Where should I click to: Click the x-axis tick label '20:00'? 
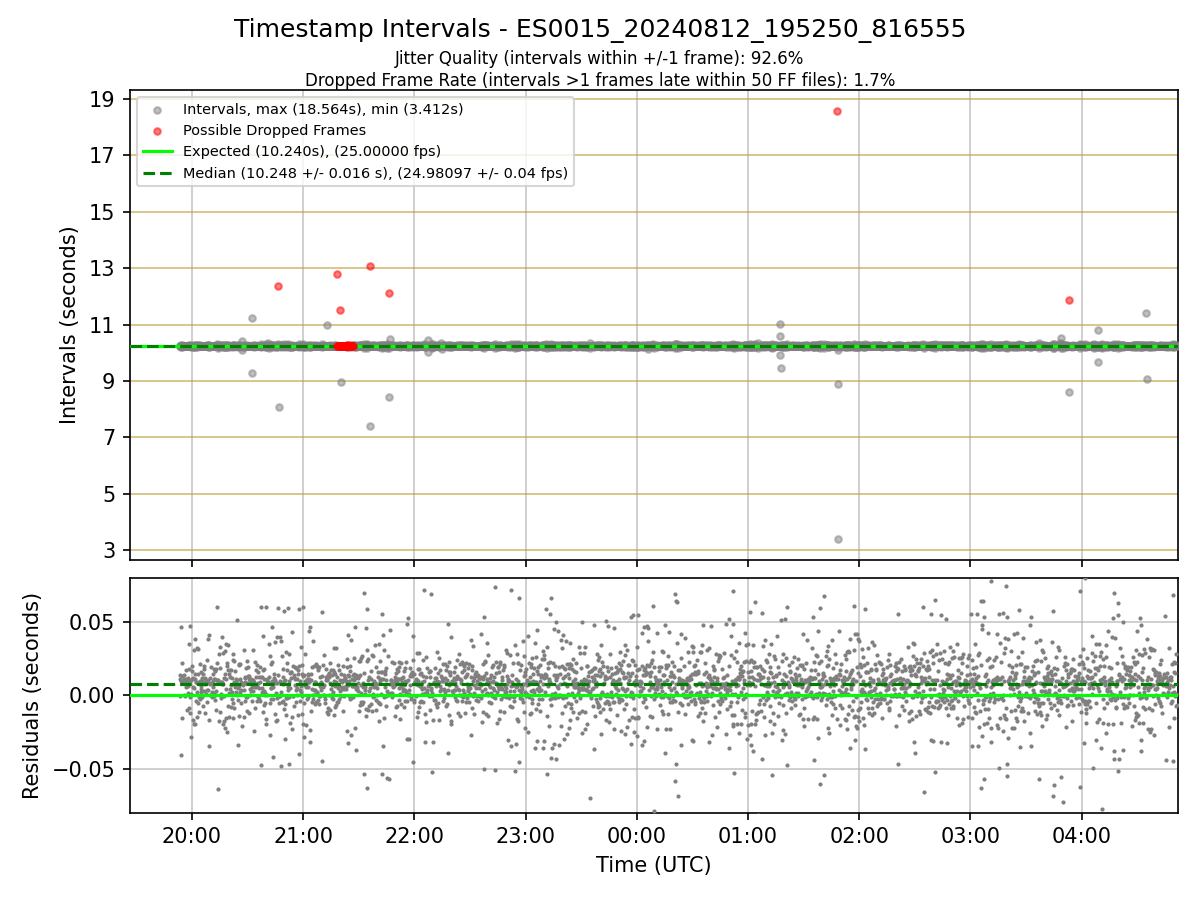(x=192, y=833)
